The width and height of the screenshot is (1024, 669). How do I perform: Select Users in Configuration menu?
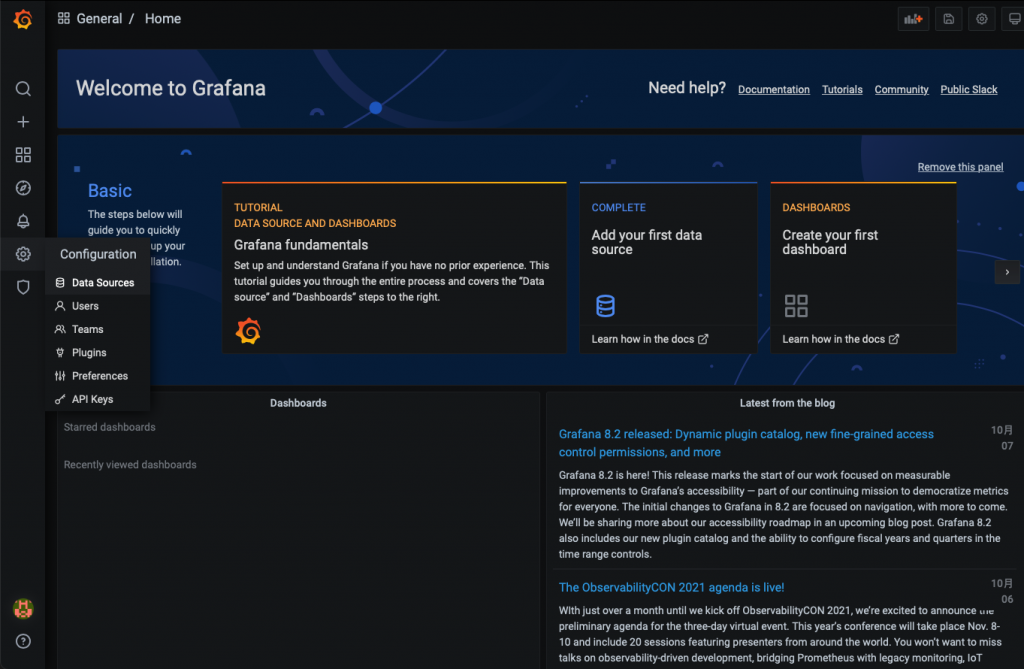pyautogui.click(x=98, y=306)
